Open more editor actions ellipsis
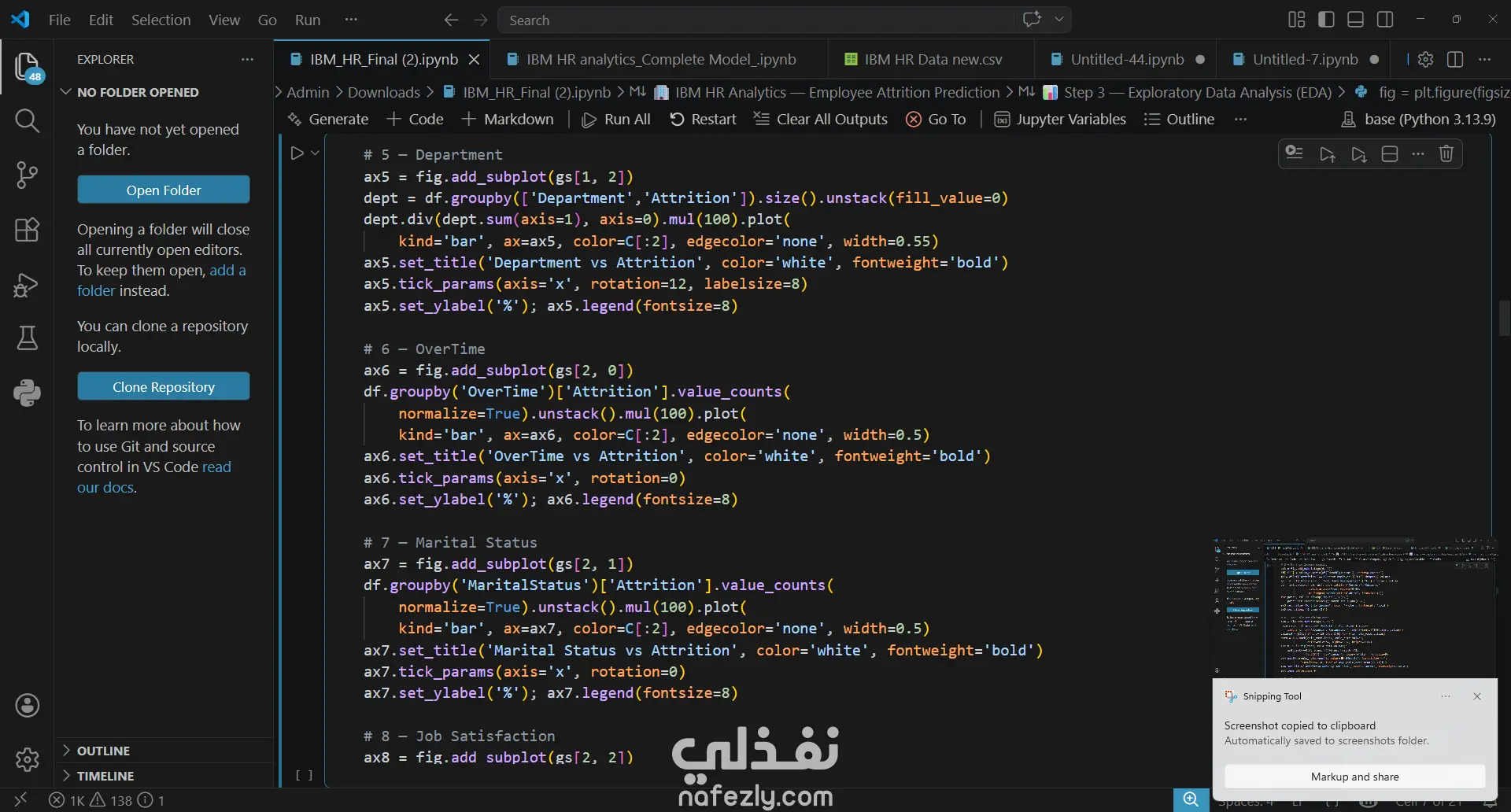The height and width of the screenshot is (812, 1511). [1485, 59]
